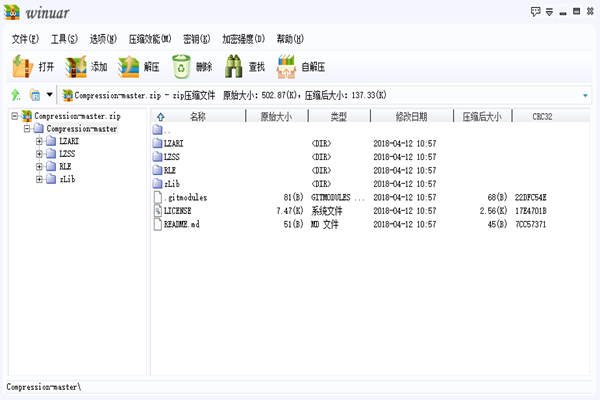Viewport: 600px width, 400px height.
Task: Click the winuar logo icon in title bar
Action: (12, 12)
